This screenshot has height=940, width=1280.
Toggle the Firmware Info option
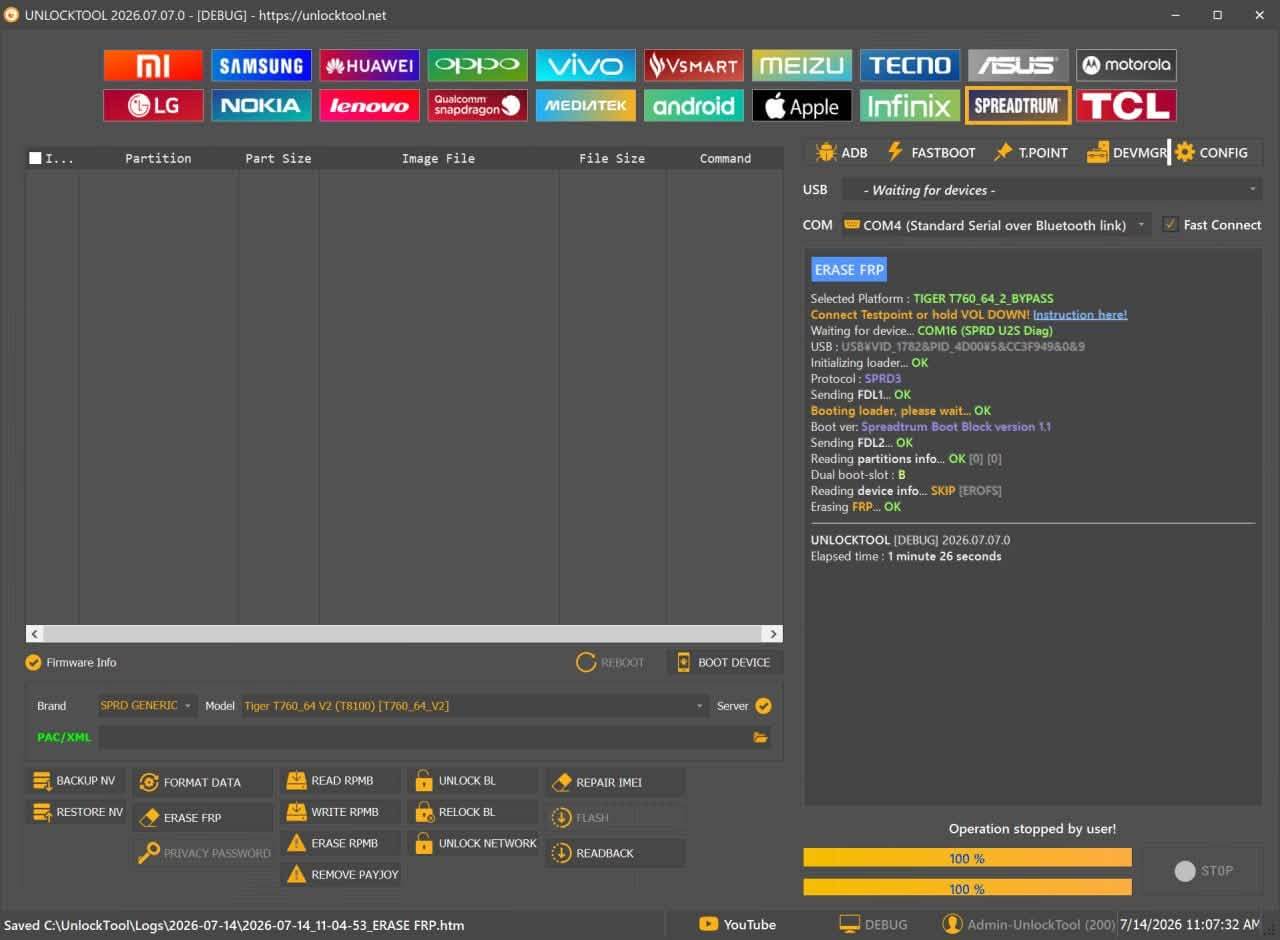[x=33, y=662]
